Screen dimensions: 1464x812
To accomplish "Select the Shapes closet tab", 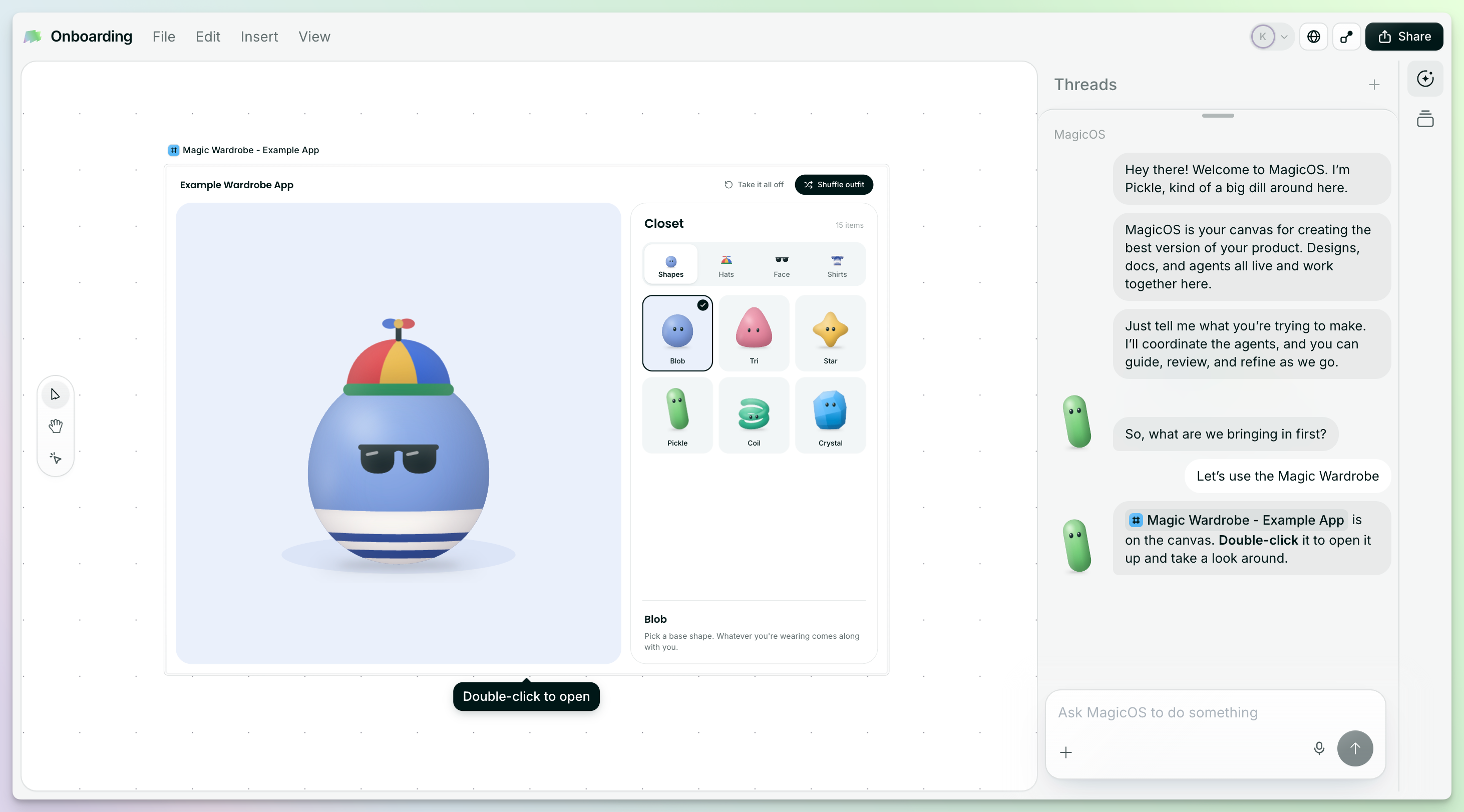I will pyautogui.click(x=670, y=265).
